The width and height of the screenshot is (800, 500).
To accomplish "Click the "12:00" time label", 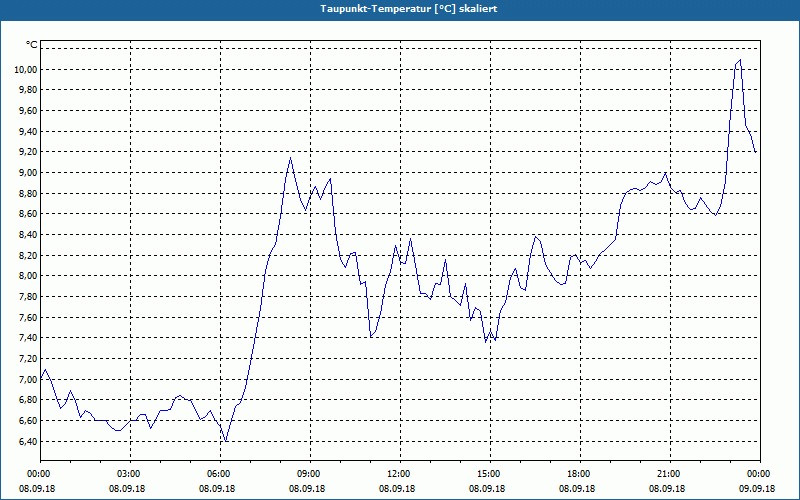I will tap(400, 474).
